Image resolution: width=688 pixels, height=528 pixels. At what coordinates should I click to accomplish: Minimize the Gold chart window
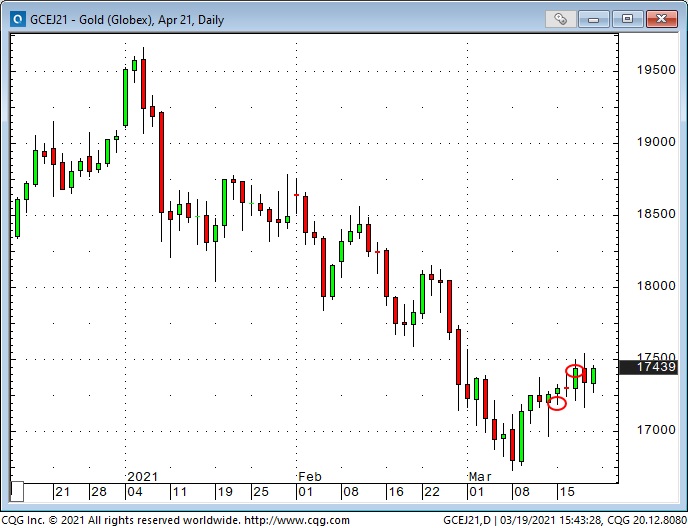click(593, 19)
